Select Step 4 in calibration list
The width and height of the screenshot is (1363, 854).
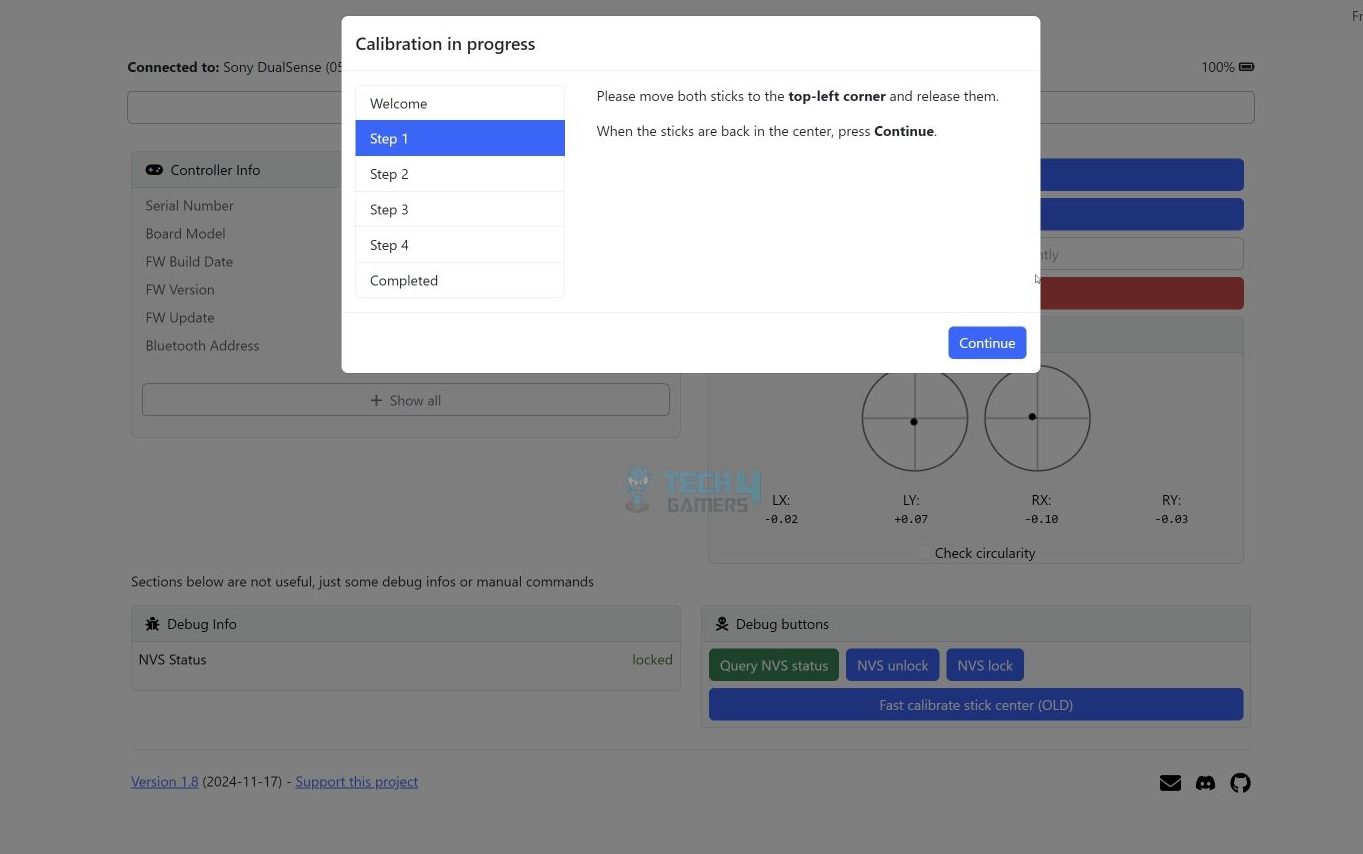click(x=460, y=245)
